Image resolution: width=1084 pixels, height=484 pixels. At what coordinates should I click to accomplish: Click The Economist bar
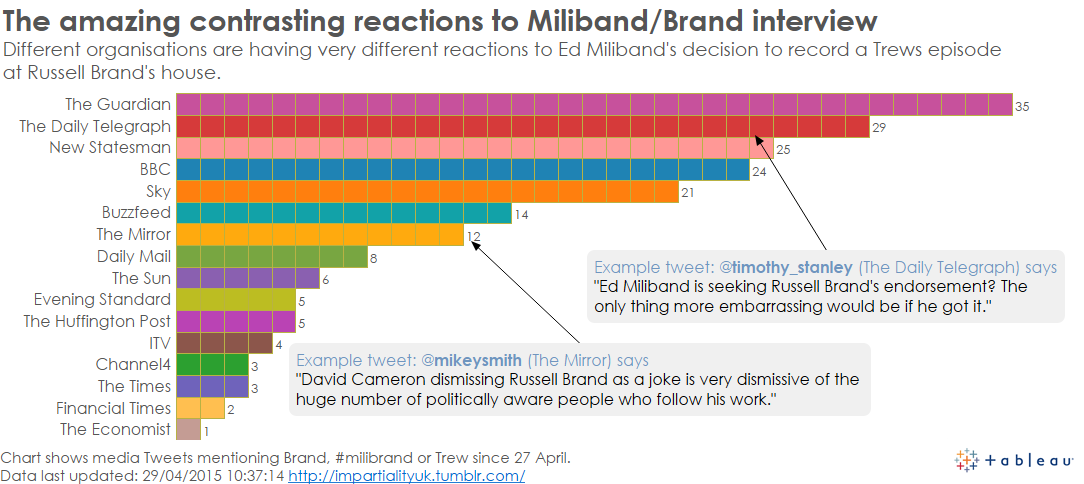[x=187, y=430]
